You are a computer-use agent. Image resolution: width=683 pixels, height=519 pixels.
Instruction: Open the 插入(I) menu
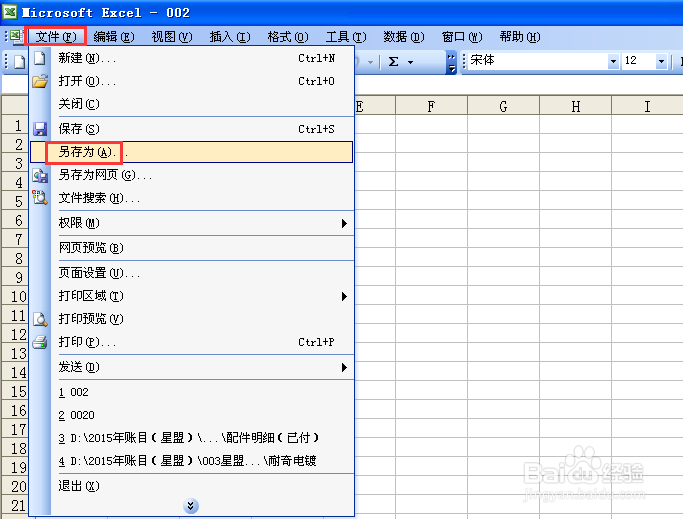click(x=230, y=37)
